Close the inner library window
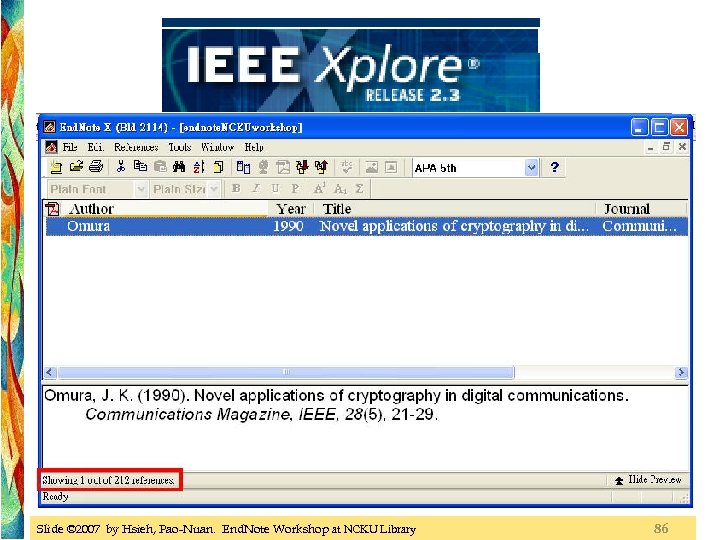Screen dimensions: 720x540 682,147
